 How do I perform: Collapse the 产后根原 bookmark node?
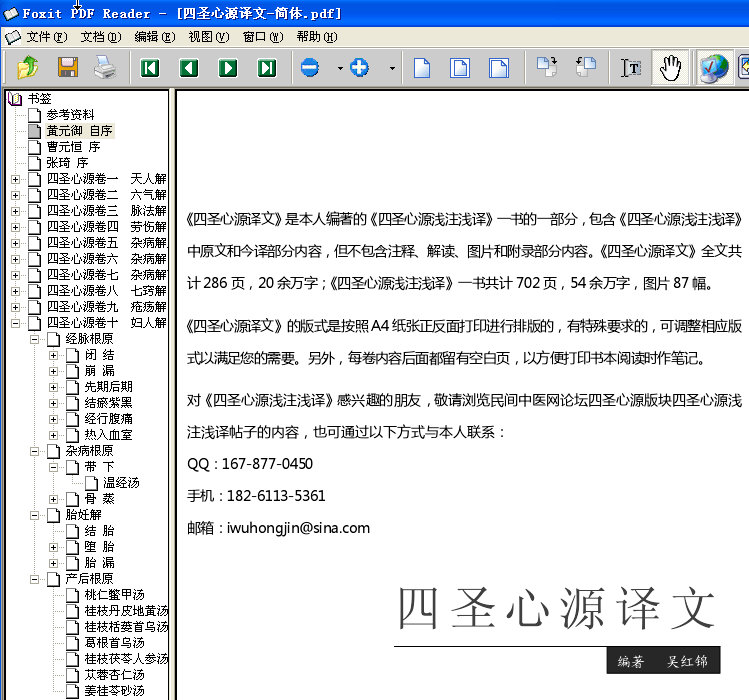[34, 579]
